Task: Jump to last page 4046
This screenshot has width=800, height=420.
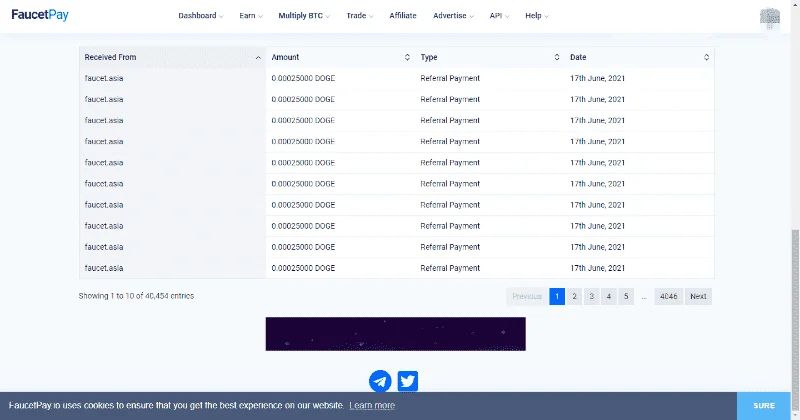Action: 668,297
